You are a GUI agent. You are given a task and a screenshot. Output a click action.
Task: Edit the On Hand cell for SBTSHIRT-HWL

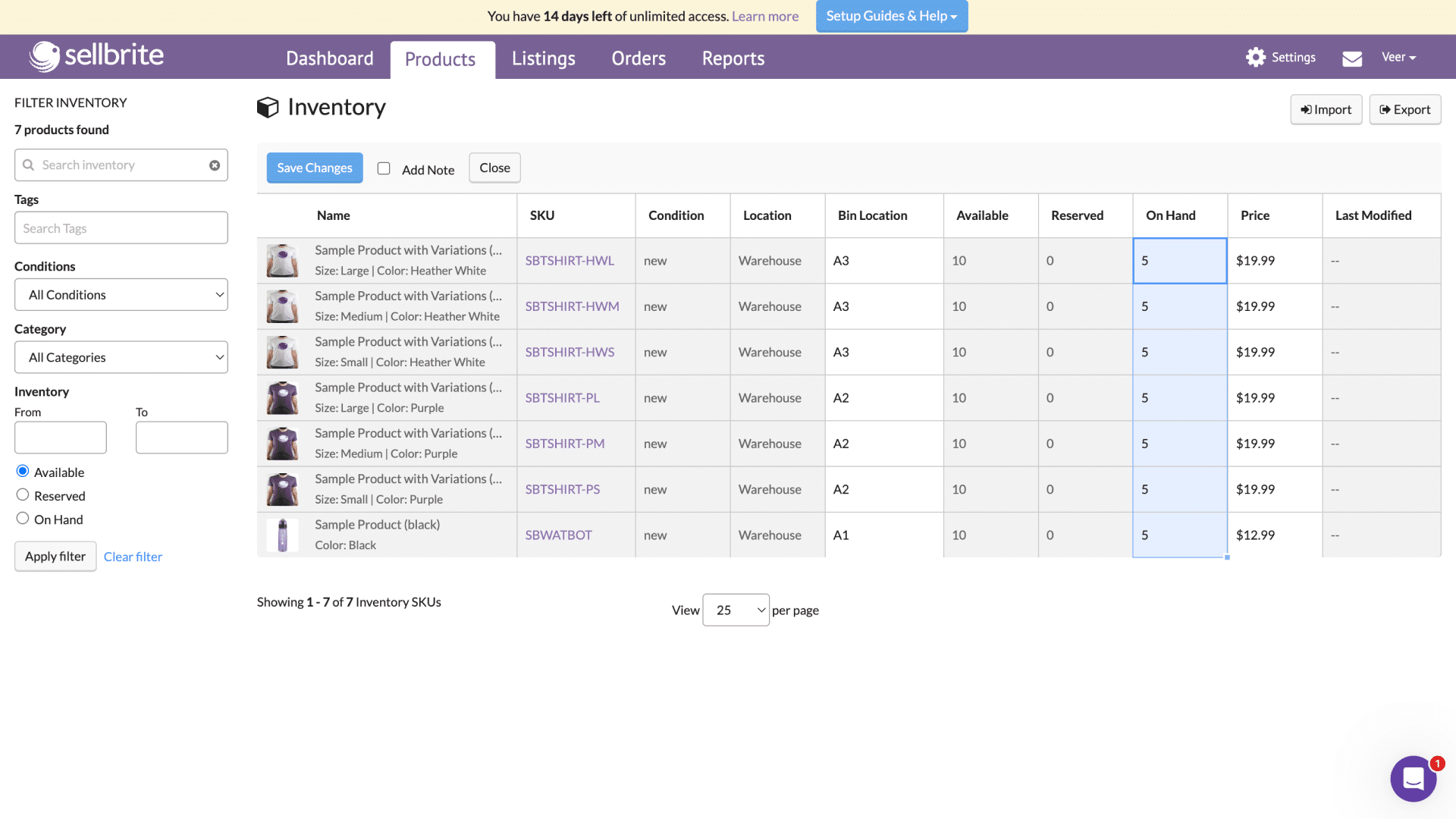click(x=1180, y=261)
